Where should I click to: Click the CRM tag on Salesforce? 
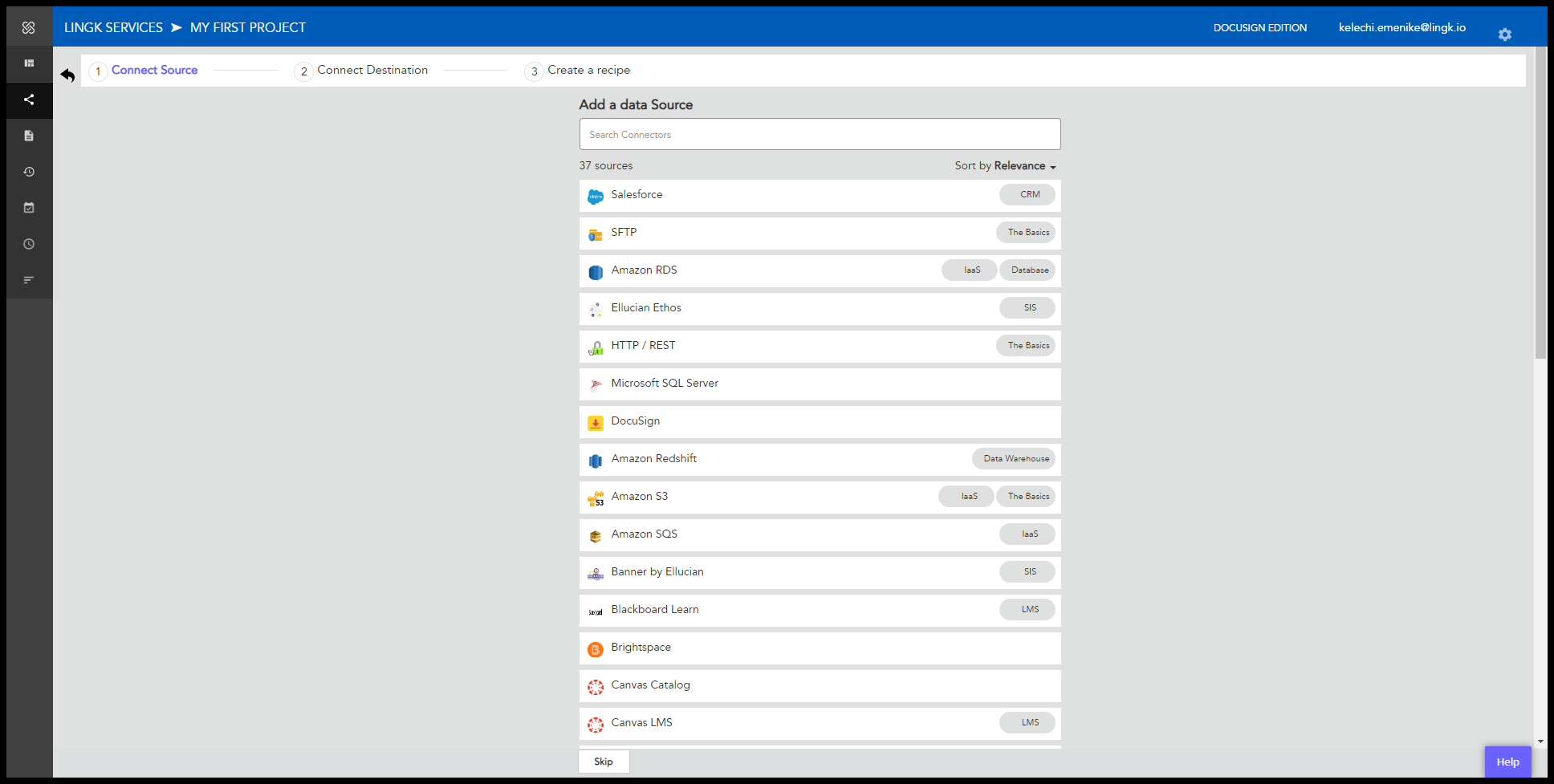(x=1027, y=194)
